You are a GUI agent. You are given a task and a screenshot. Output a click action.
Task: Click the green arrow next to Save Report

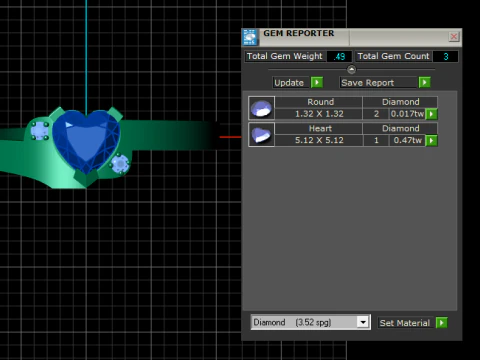click(x=424, y=82)
